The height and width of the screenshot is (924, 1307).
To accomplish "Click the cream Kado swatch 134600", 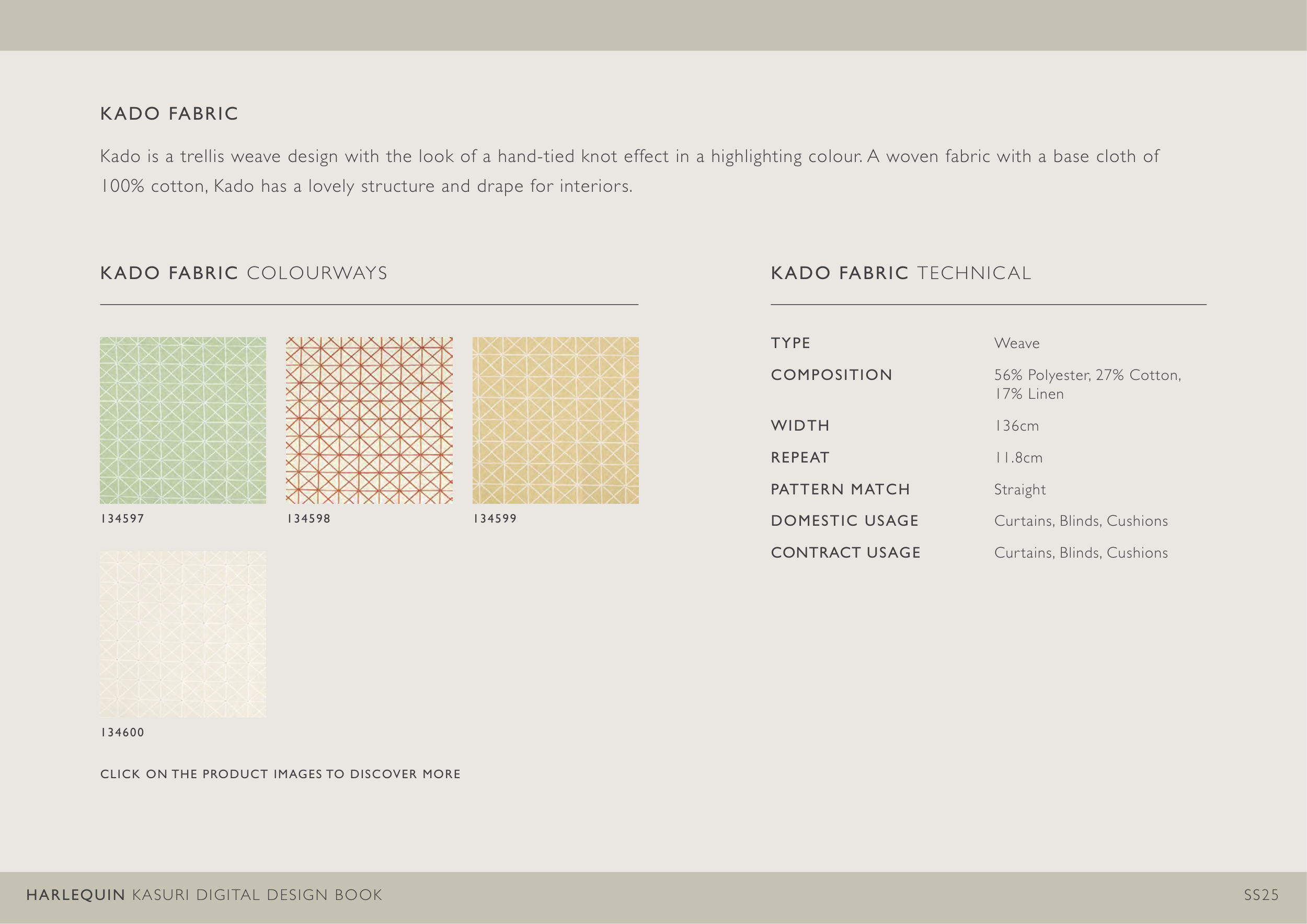I will [183, 634].
